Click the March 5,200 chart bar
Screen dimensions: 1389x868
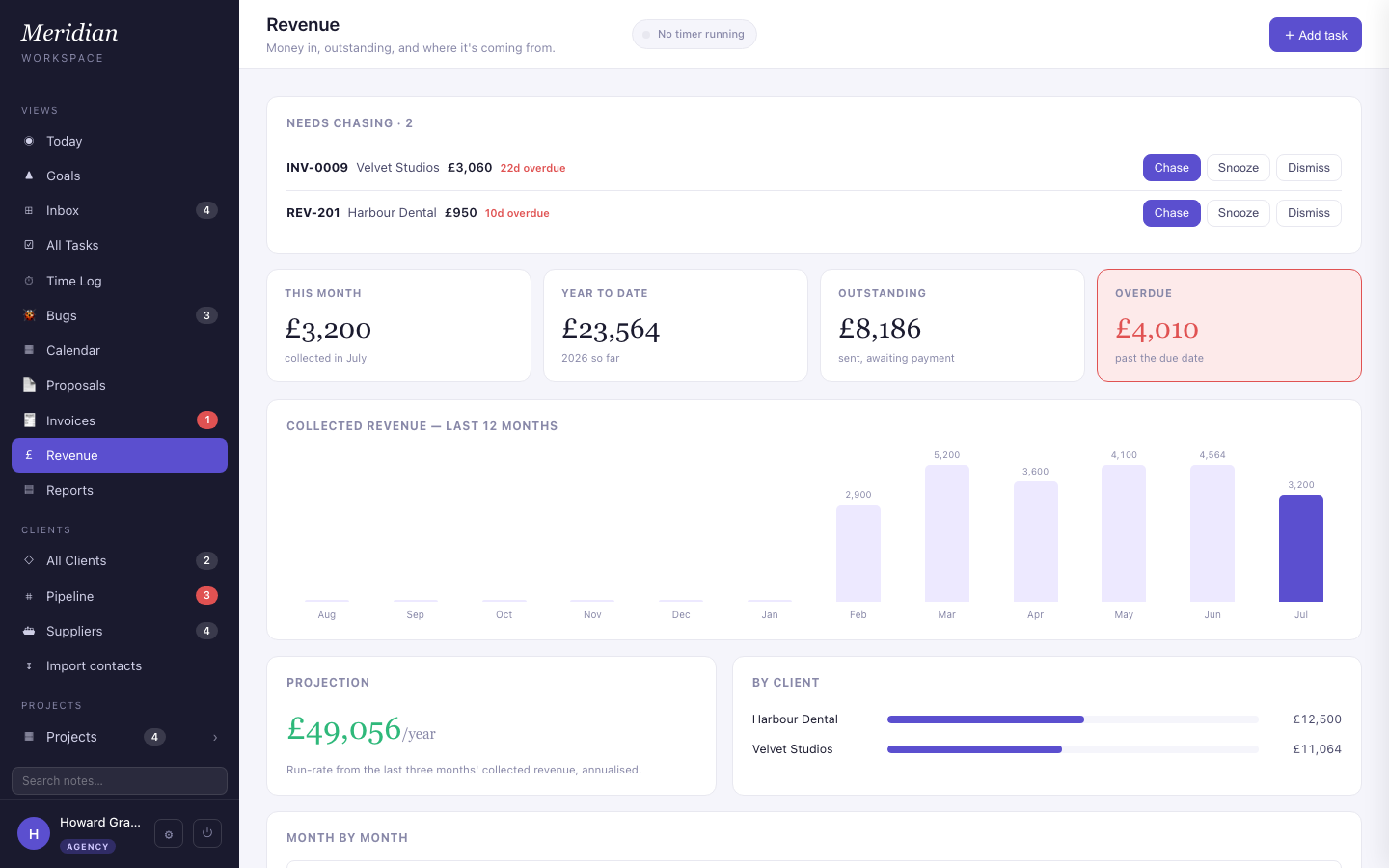click(x=947, y=533)
